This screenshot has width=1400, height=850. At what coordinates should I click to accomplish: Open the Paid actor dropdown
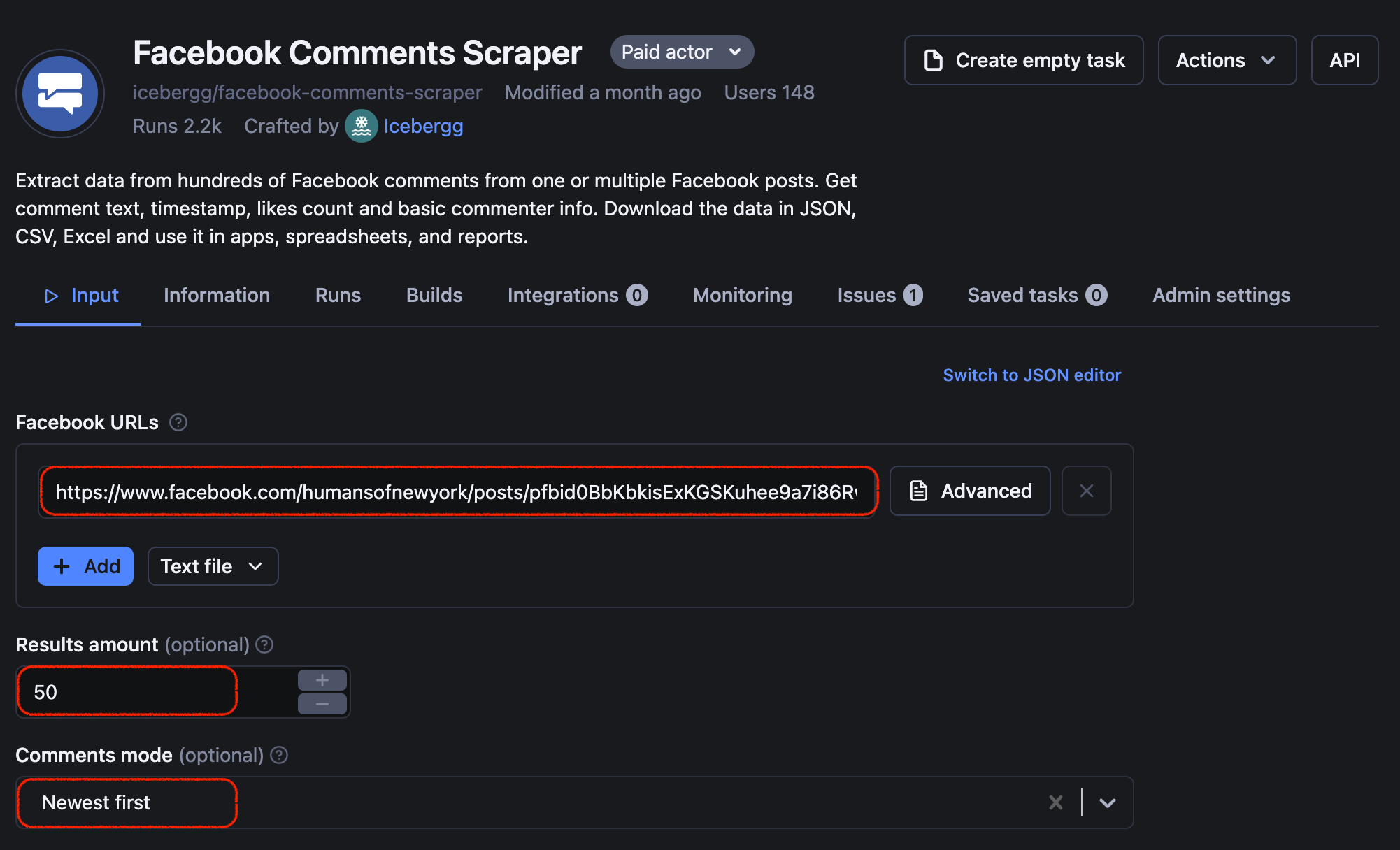(x=681, y=51)
